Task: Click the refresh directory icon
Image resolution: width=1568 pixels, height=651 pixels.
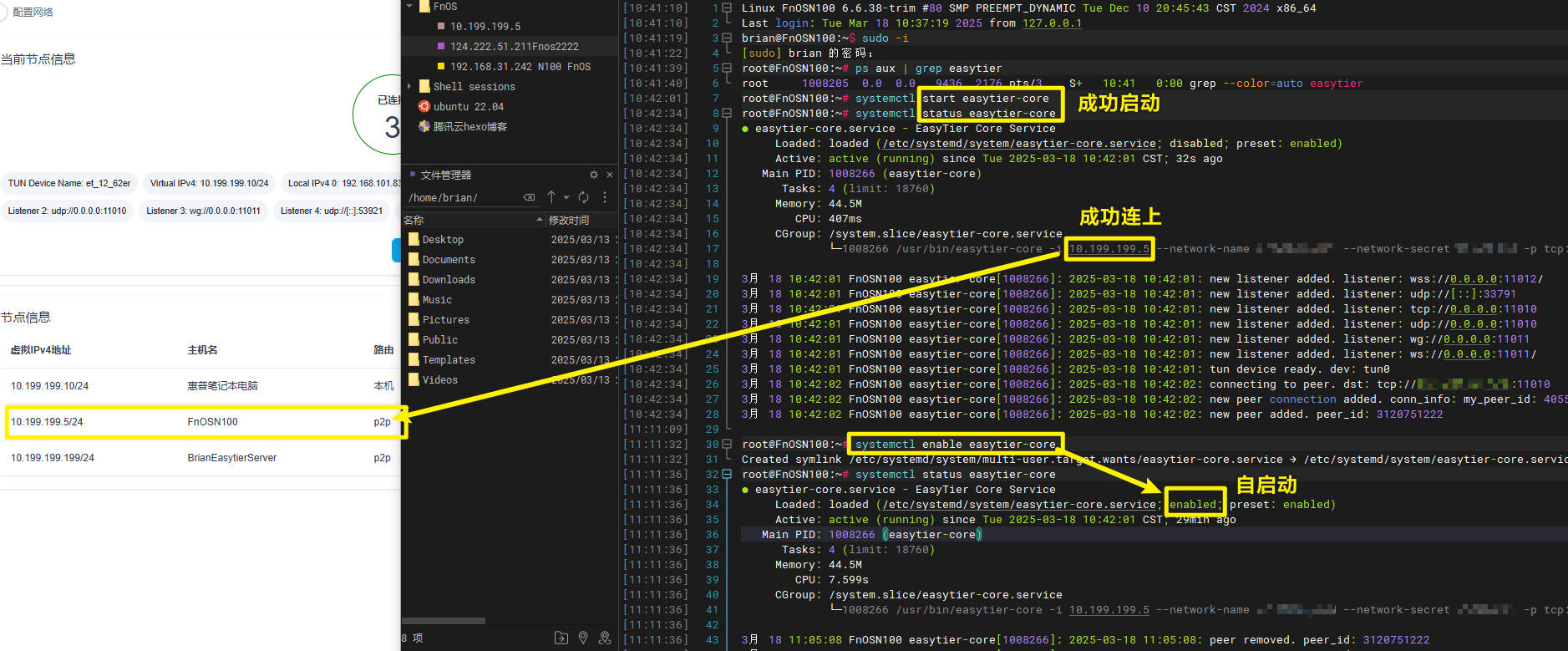Action: (x=583, y=197)
